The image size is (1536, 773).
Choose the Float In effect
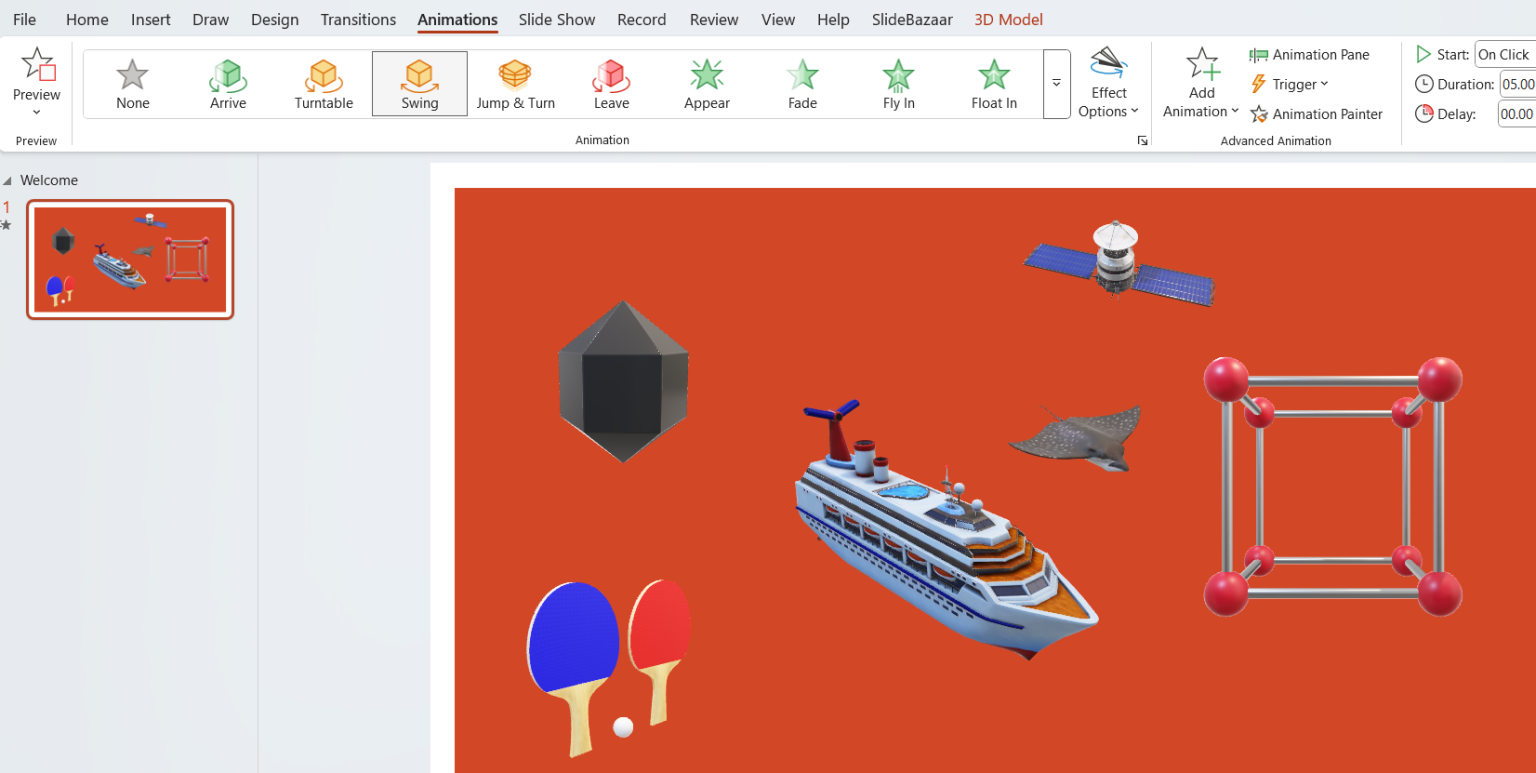tap(993, 83)
